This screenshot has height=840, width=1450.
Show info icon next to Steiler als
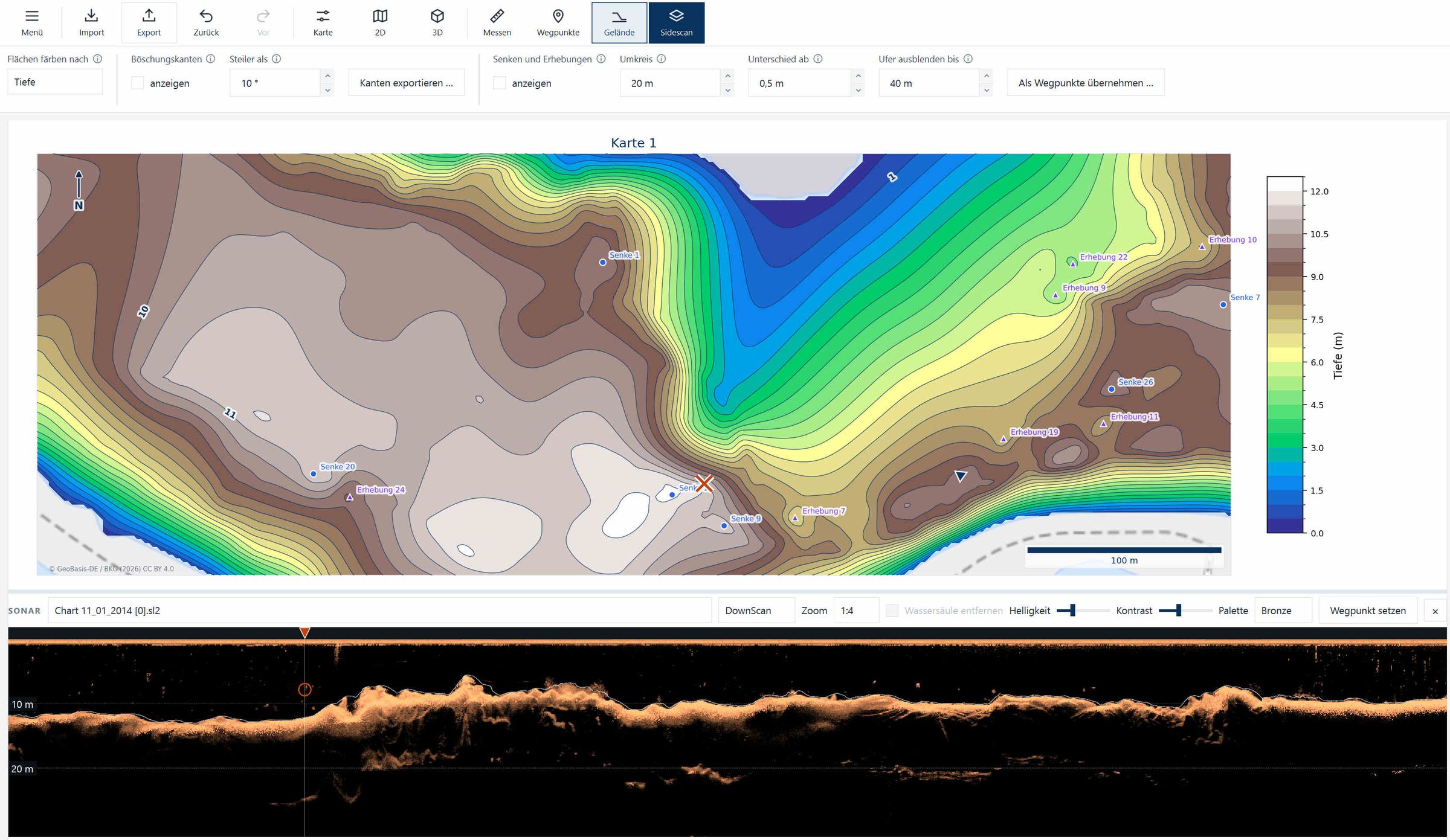pos(276,59)
